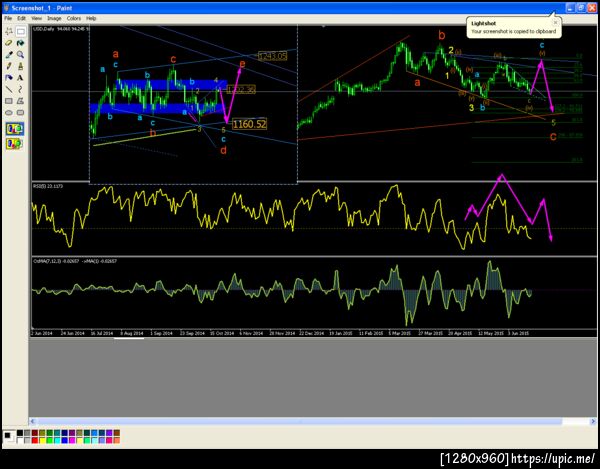Open the Colors menu
Screen dimensions: 600x469
pyautogui.click(x=74, y=18)
